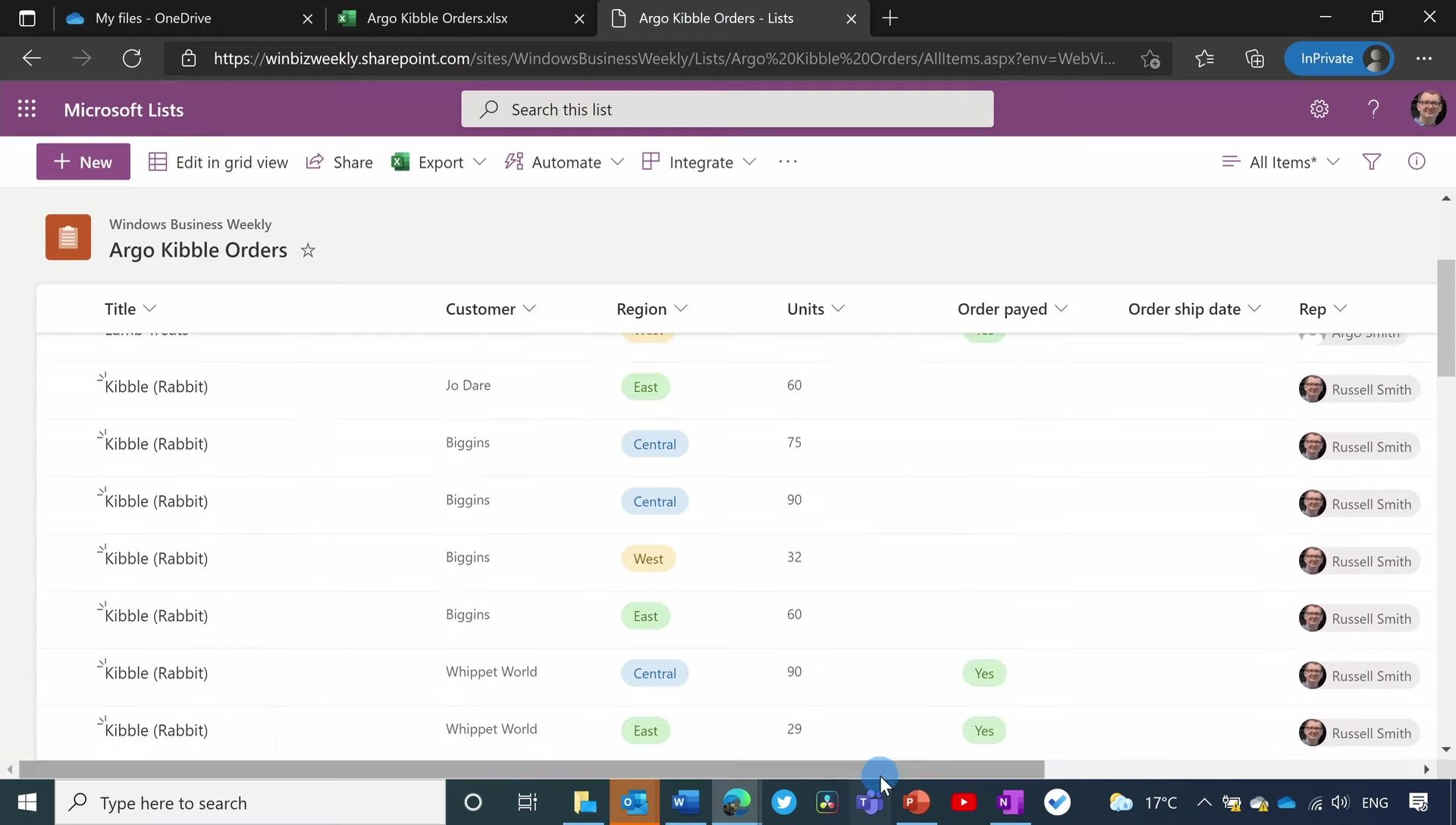Open the All Items view switcher
The height and width of the screenshot is (825, 1456).
[1282, 162]
